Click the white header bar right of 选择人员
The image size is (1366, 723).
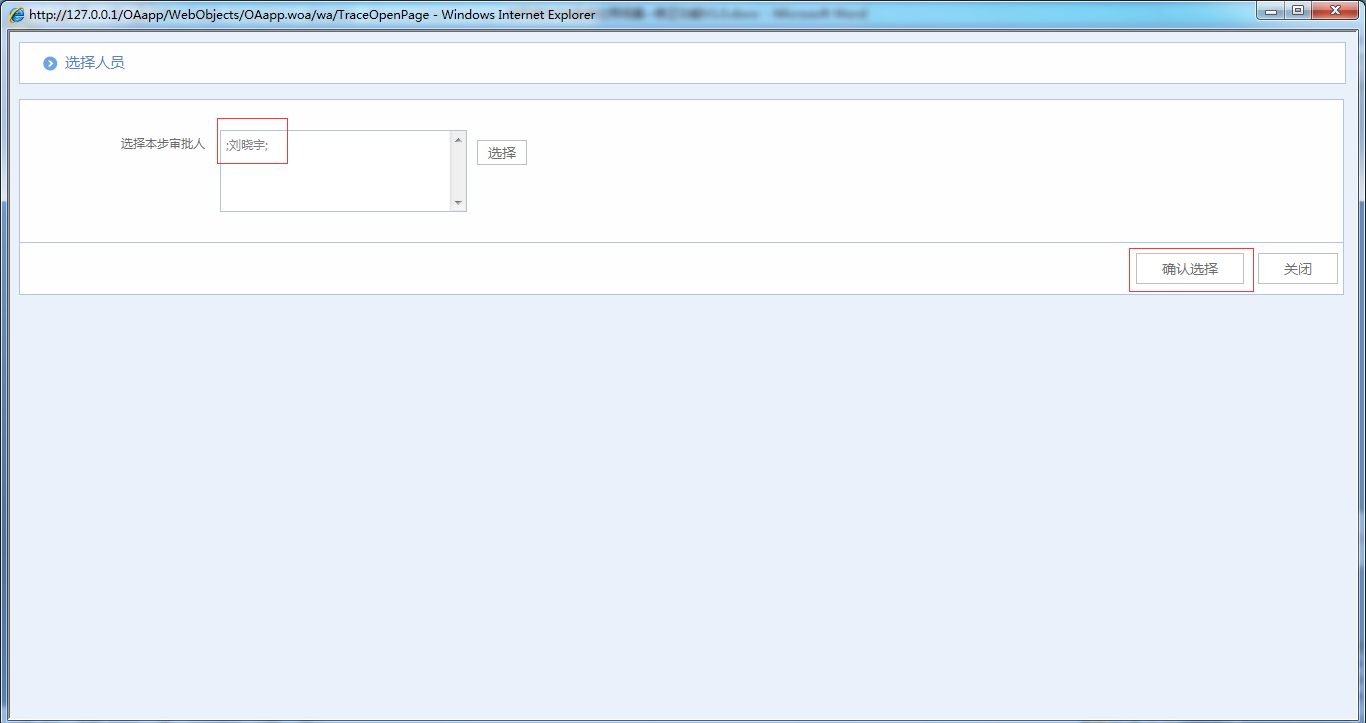[700, 63]
